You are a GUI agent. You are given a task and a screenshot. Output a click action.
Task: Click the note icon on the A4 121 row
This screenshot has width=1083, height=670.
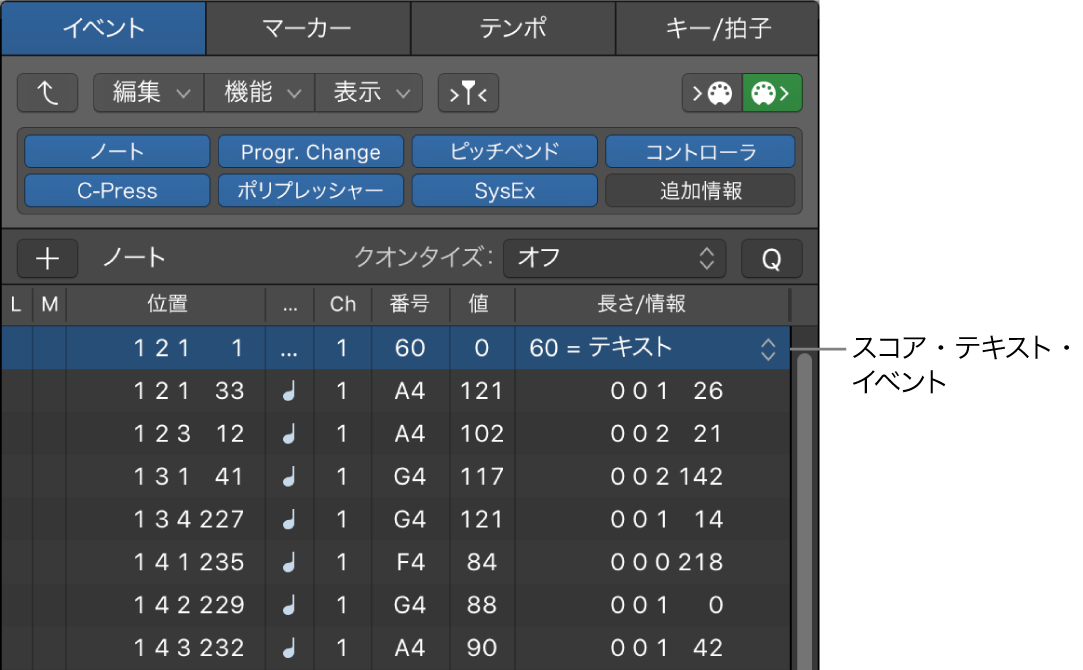pyautogui.click(x=289, y=391)
